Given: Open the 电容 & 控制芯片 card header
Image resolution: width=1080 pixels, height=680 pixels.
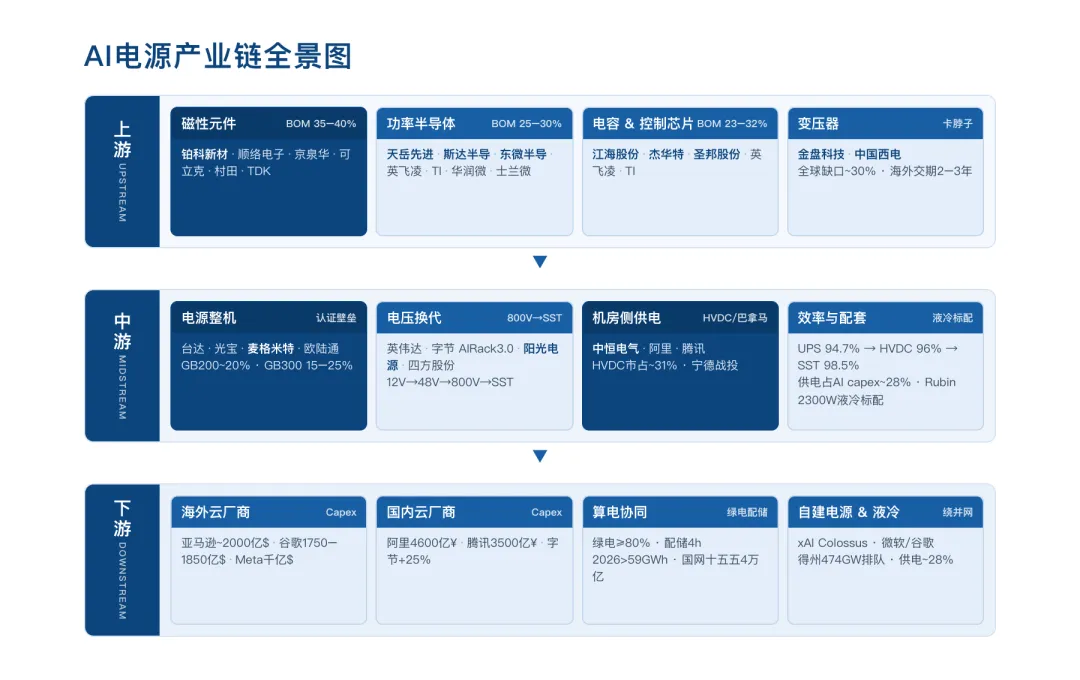Looking at the screenshot, I should (x=680, y=123).
